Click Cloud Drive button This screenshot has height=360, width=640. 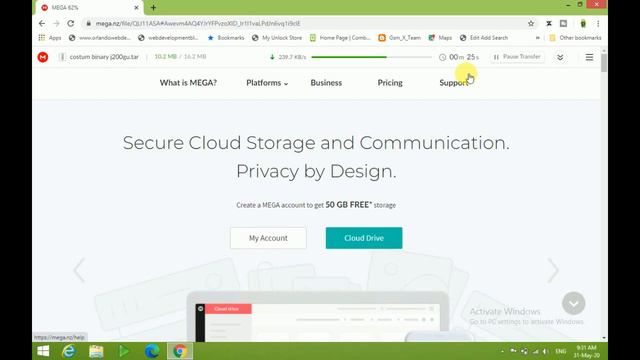tap(364, 238)
